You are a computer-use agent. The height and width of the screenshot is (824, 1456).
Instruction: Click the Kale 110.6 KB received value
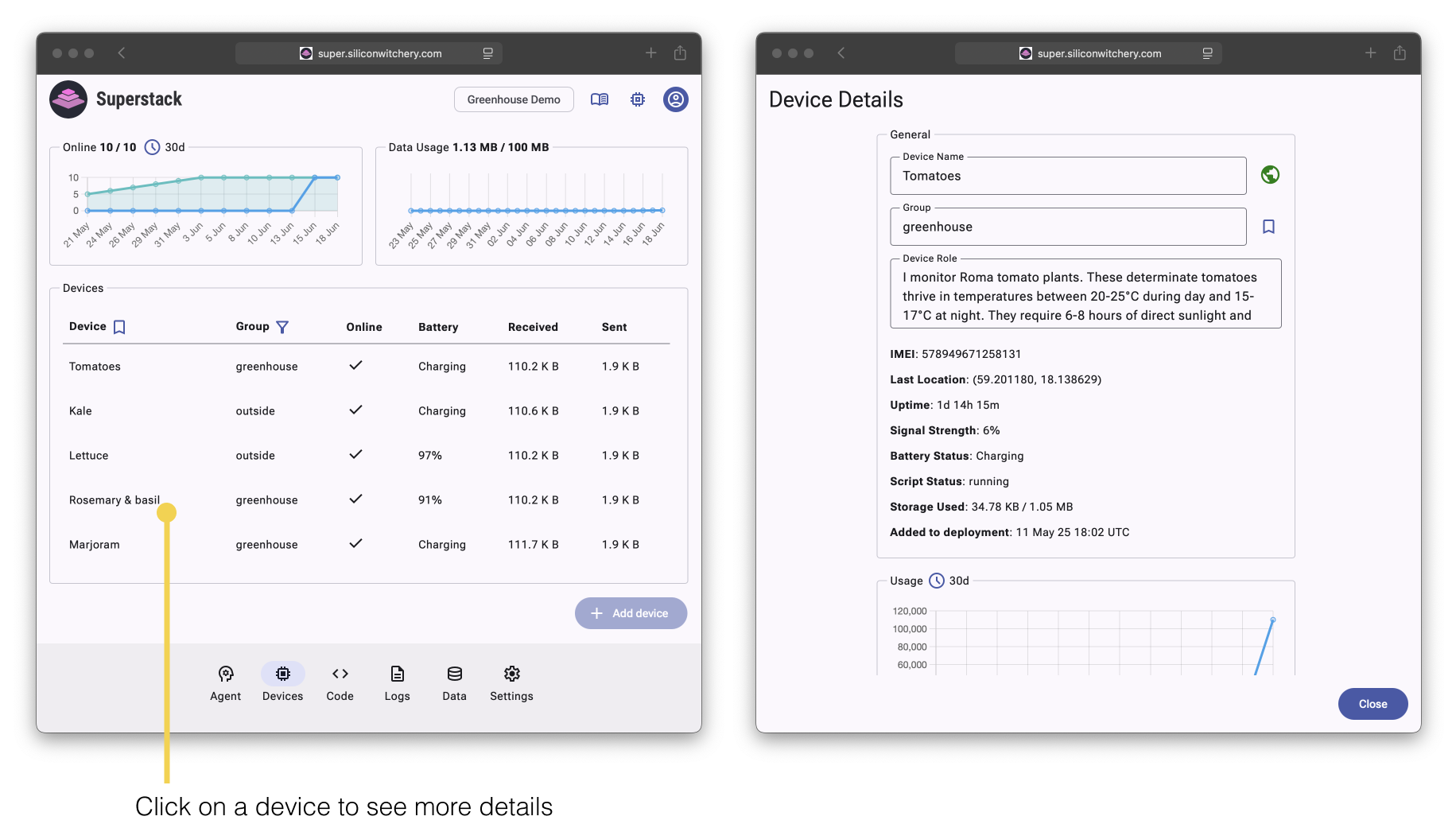(x=534, y=411)
